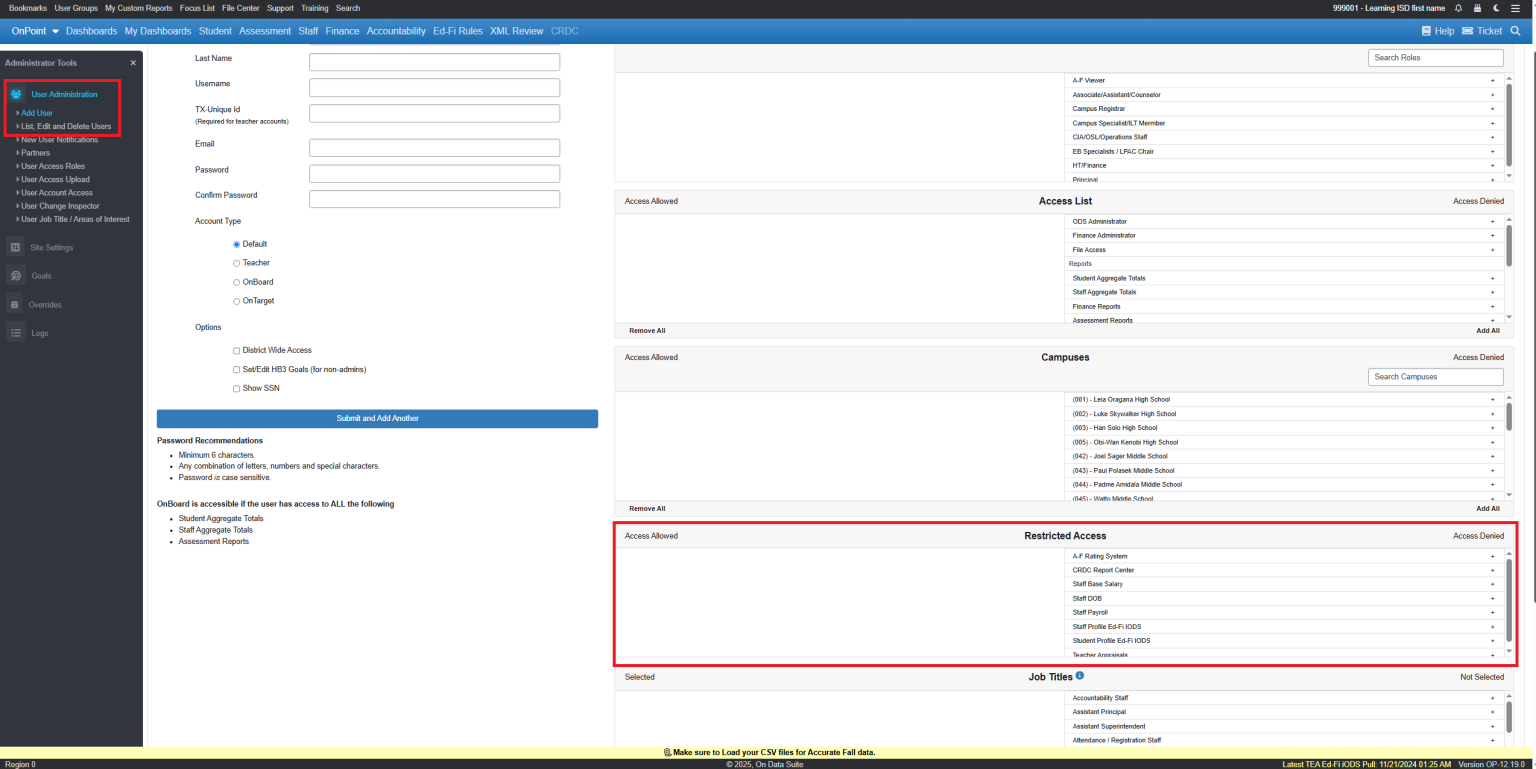Check the Show SSN option
1536x769 pixels.
point(236,388)
